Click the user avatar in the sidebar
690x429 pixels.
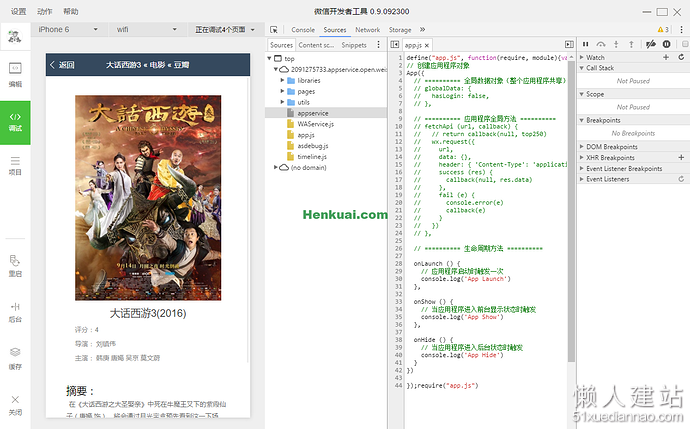pyautogui.click(x=15, y=36)
